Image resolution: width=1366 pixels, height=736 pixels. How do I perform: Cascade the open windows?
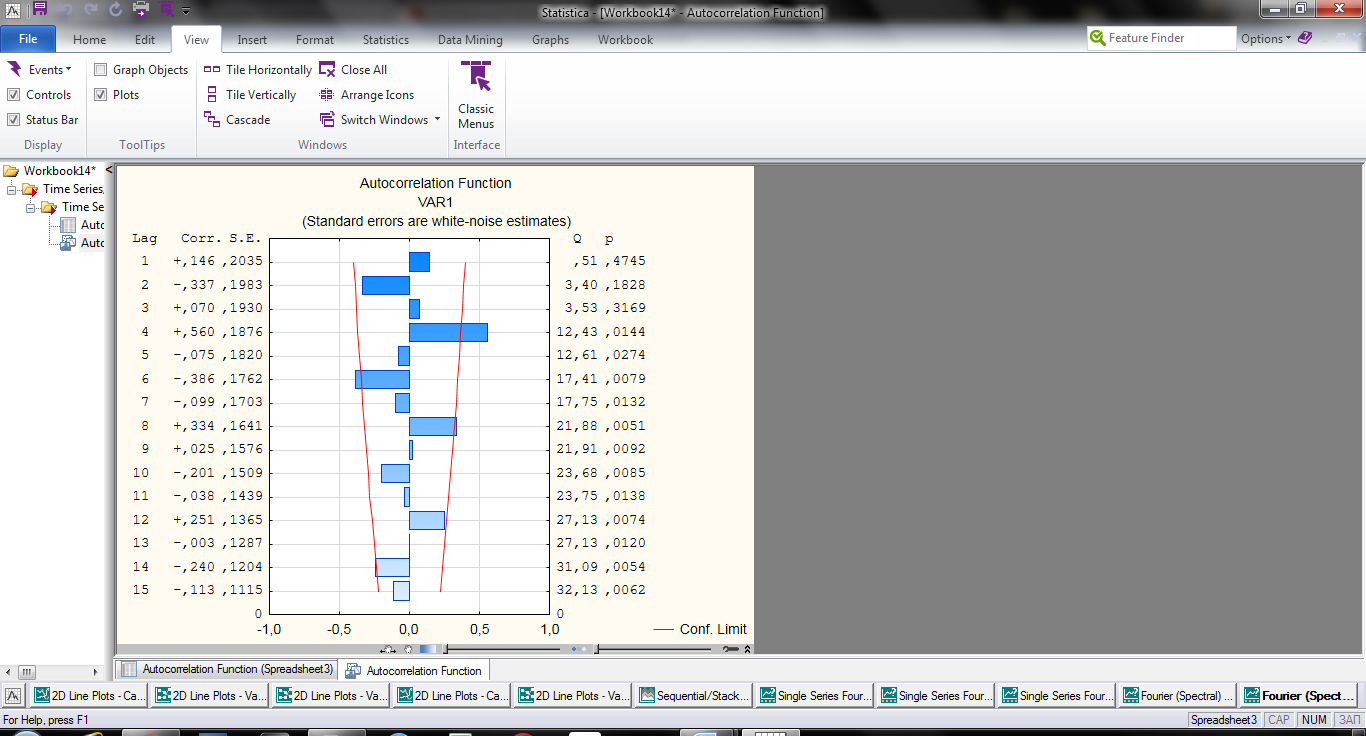tap(237, 120)
